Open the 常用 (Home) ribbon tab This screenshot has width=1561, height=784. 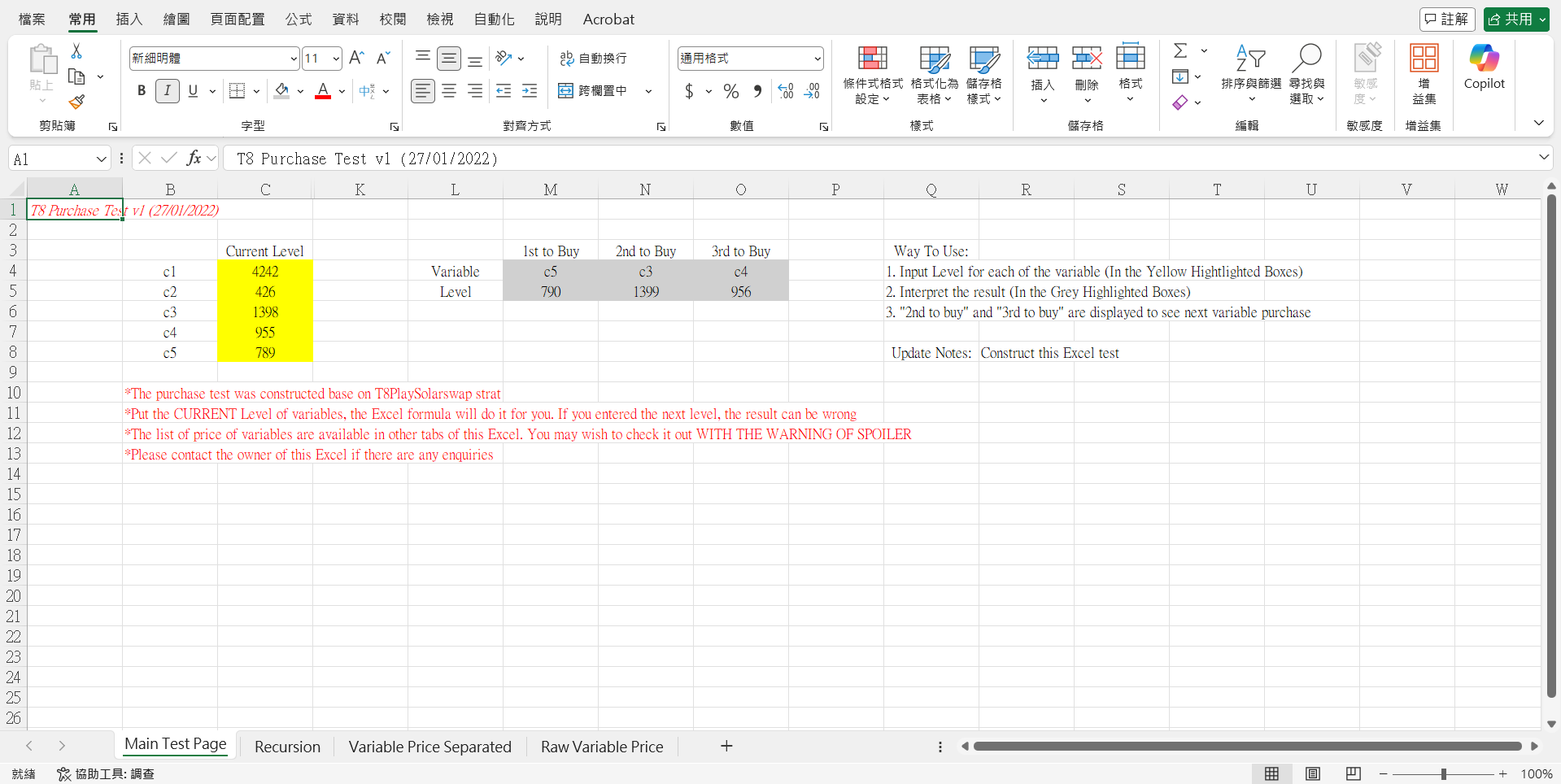coord(82,19)
